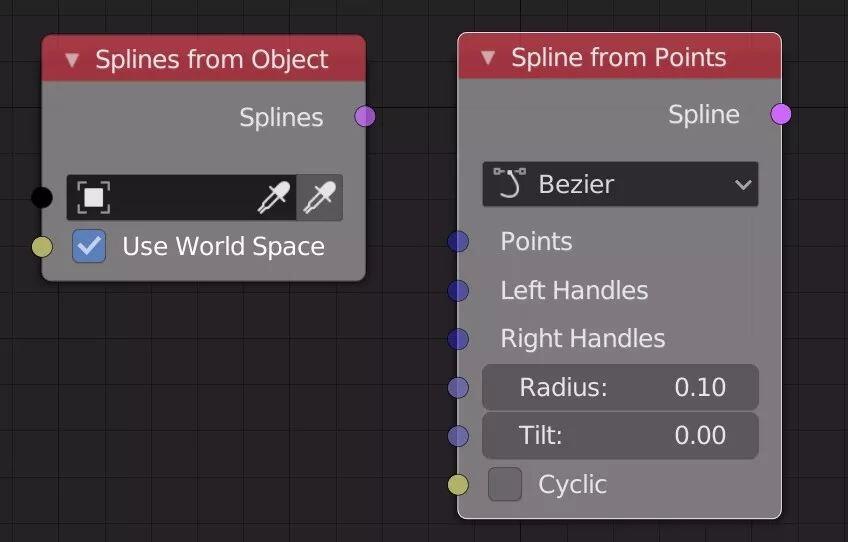
Task: Disable the Use World Space checkbox
Action: click(x=89, y=246)
